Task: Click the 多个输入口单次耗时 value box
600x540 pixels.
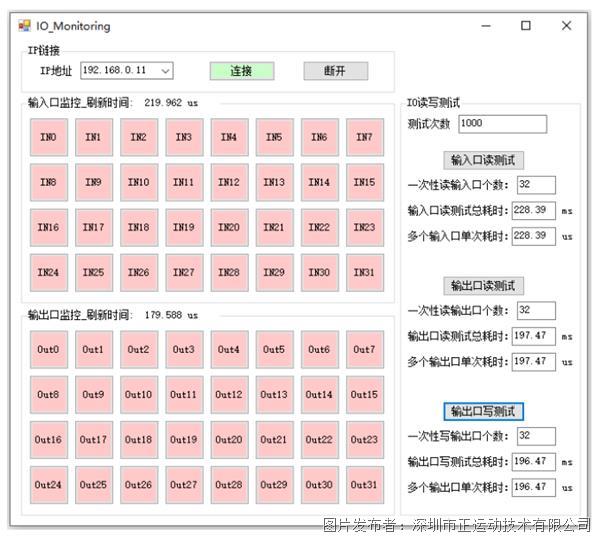Action: coord(534,236)
